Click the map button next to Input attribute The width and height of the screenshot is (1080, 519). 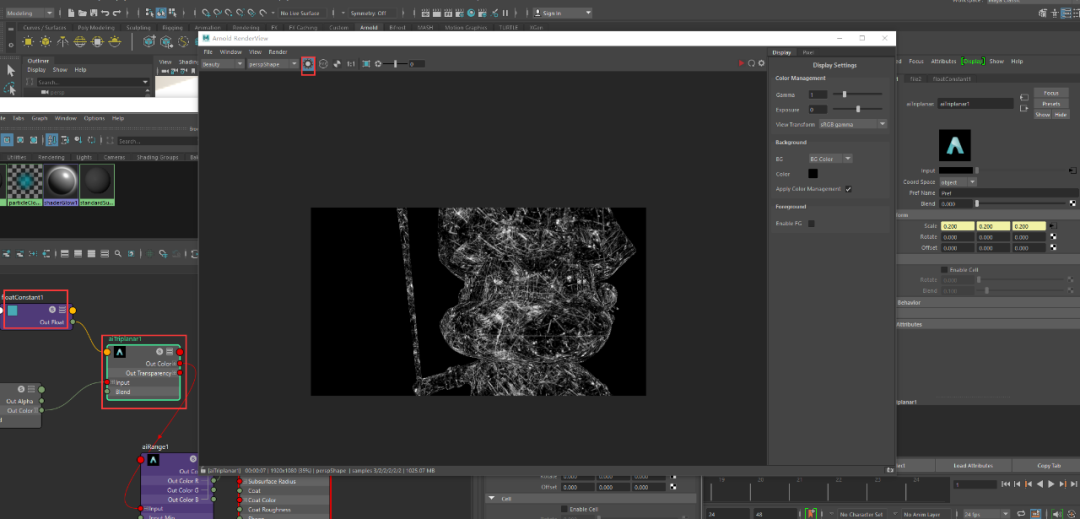[x=1072, y=170]
